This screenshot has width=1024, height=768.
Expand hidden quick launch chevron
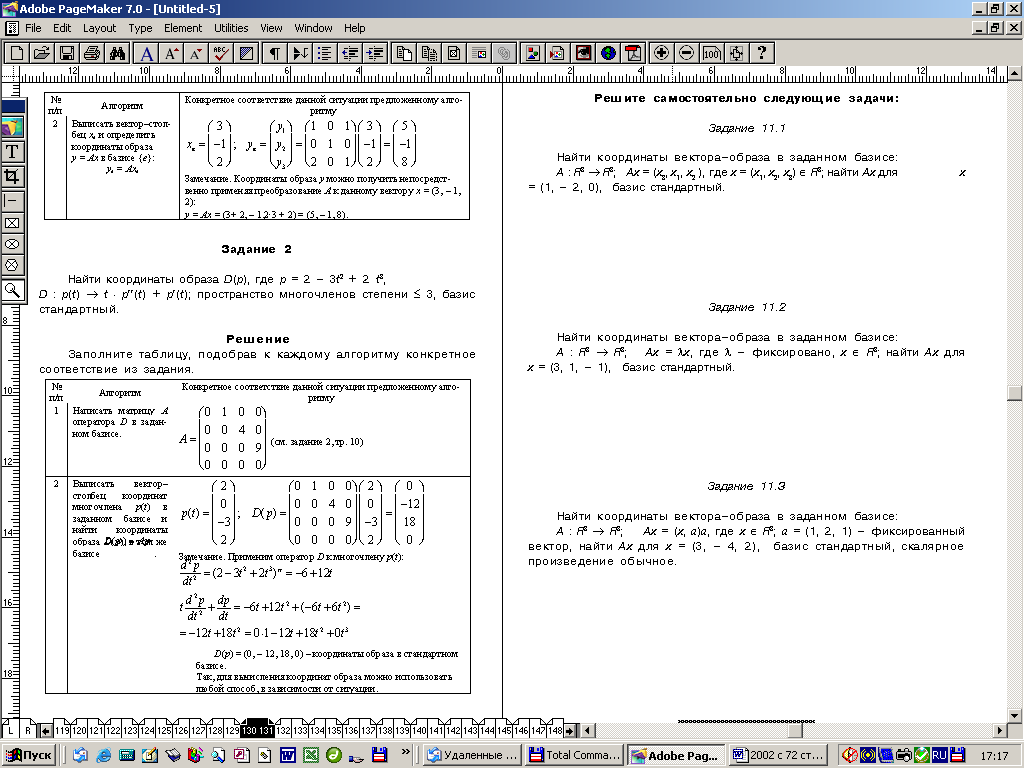pos(405,752)
